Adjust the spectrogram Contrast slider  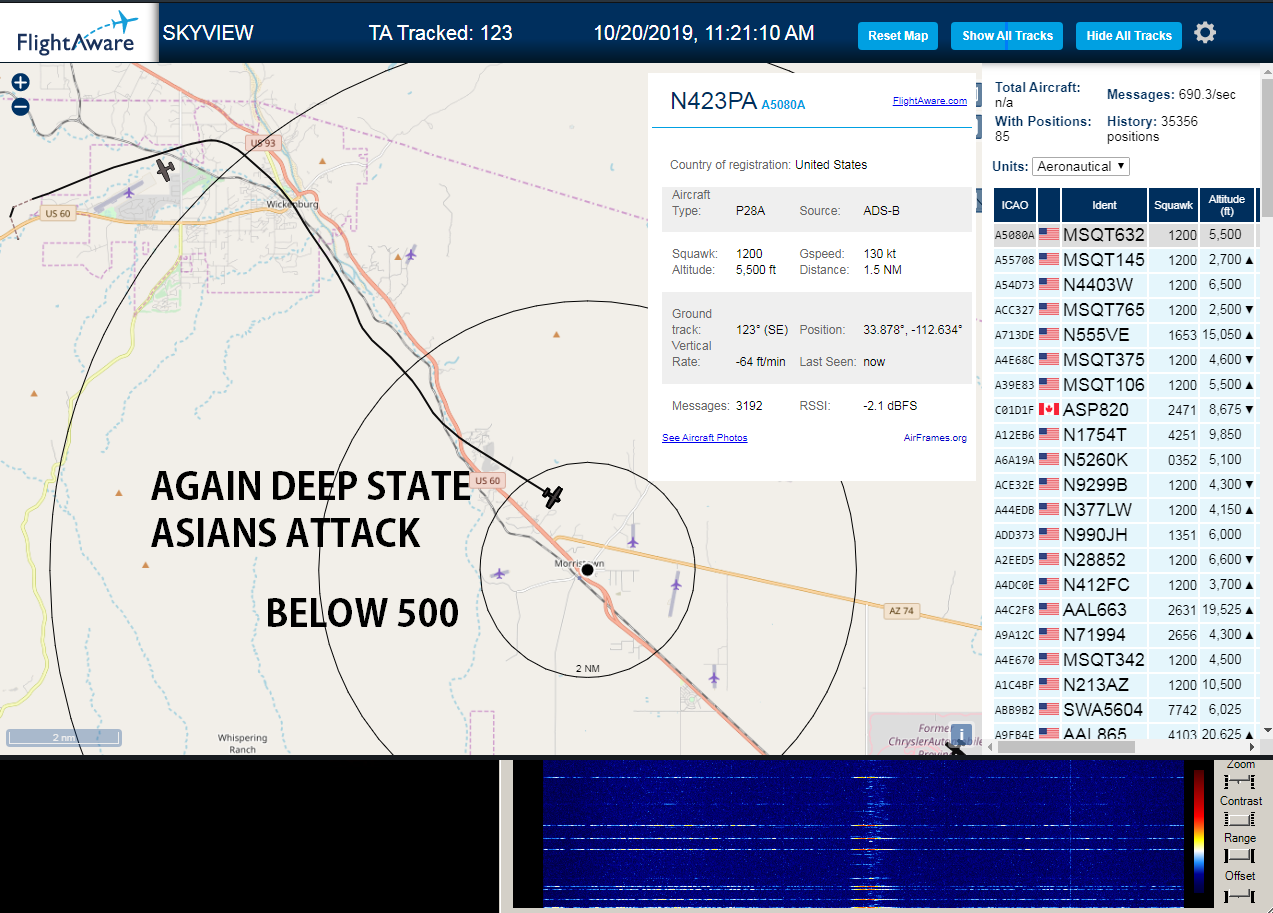point(1240,818)
